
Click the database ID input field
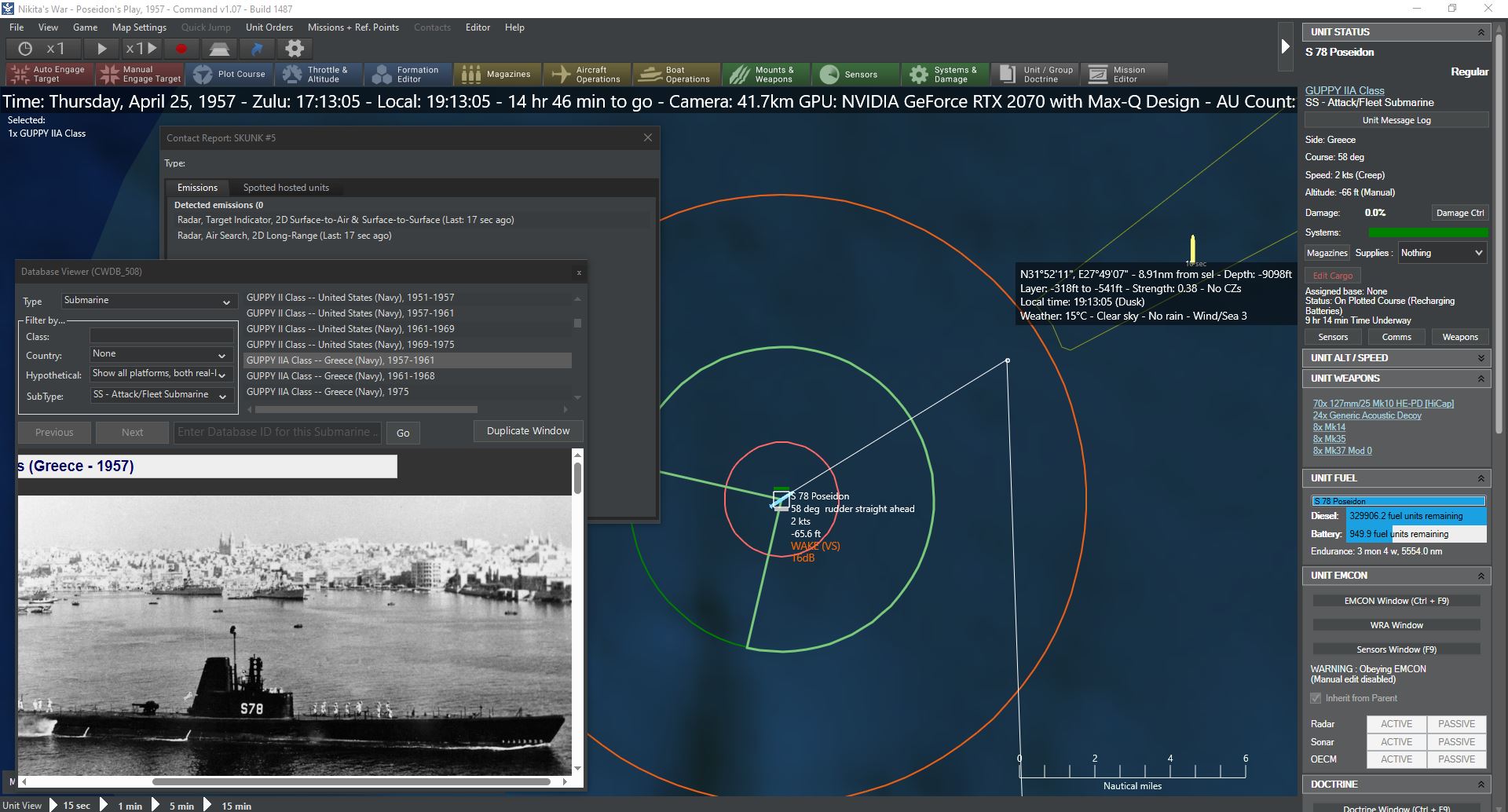point(276,432)
